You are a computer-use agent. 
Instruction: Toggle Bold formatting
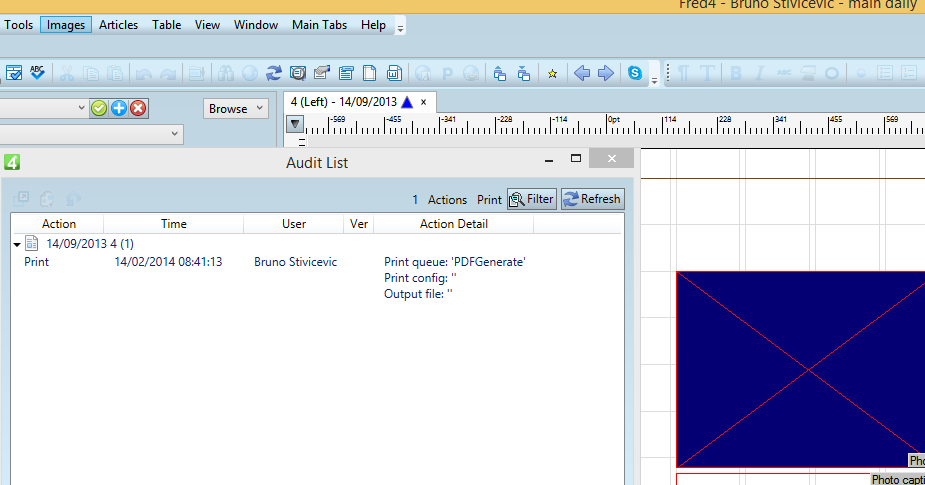tap(736, 73)
